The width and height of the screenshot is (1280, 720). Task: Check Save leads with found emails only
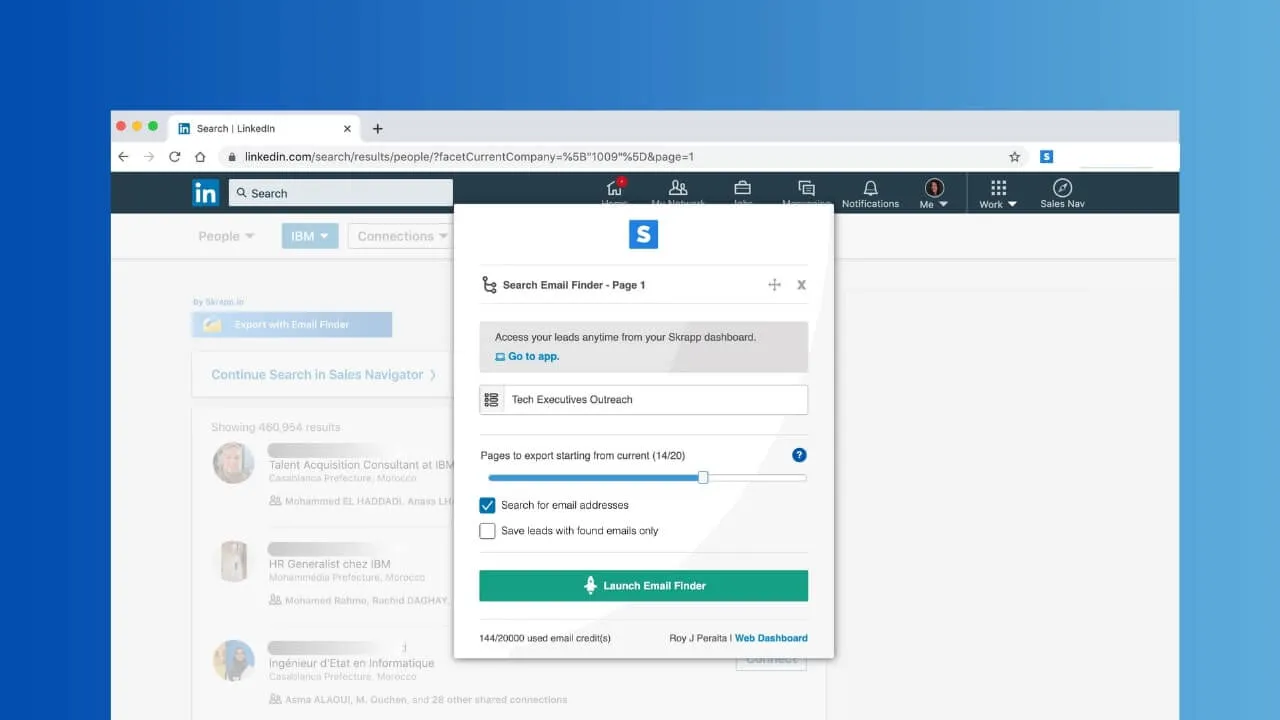487,531
